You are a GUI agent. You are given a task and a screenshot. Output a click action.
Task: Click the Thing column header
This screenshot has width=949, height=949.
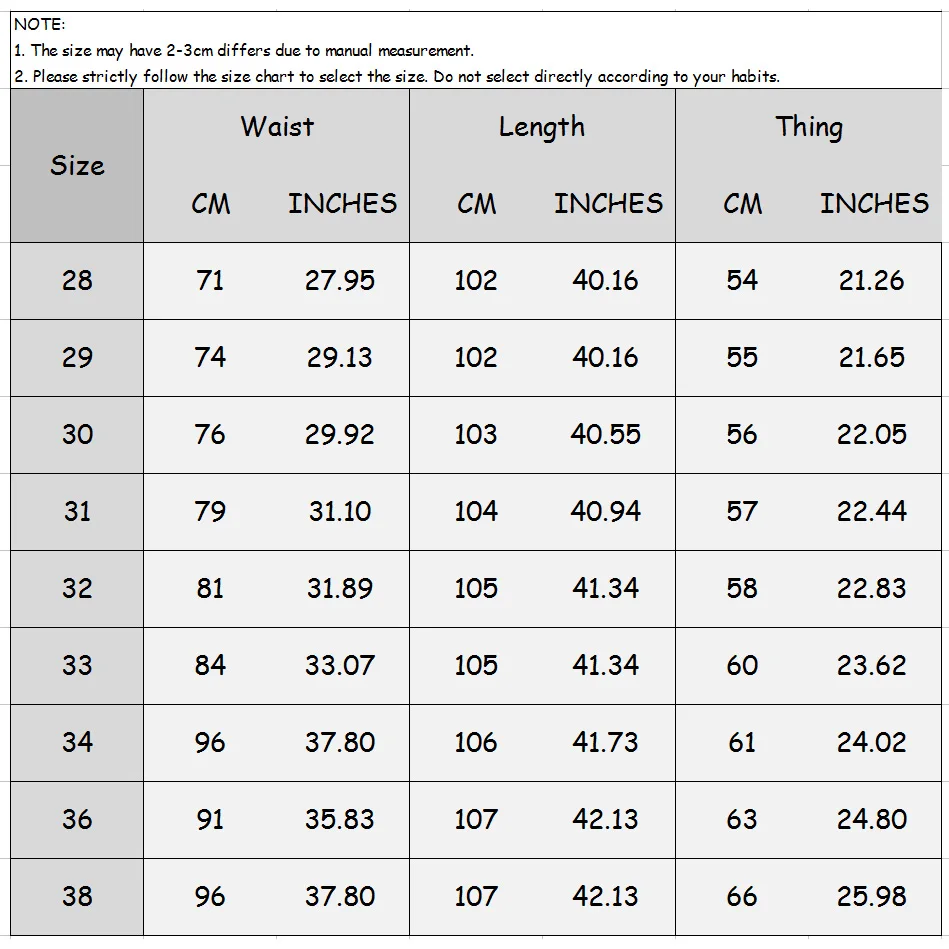tap(809, 128)
